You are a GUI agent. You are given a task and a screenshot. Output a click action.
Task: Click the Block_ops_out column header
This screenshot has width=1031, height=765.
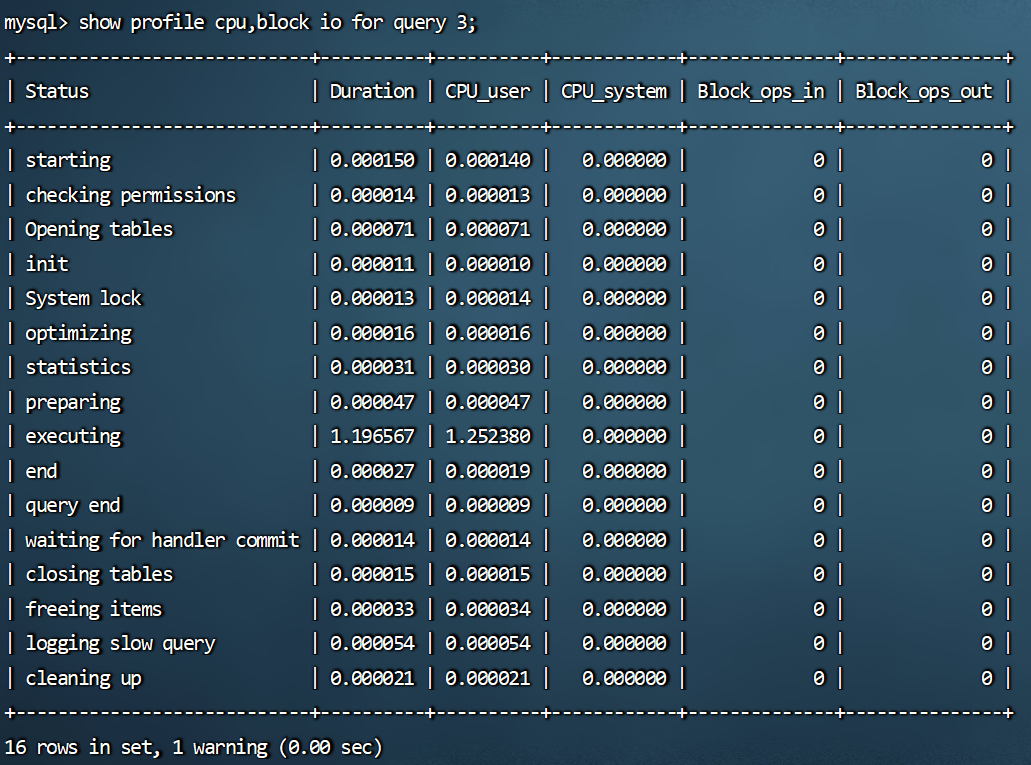click(923, 91)
